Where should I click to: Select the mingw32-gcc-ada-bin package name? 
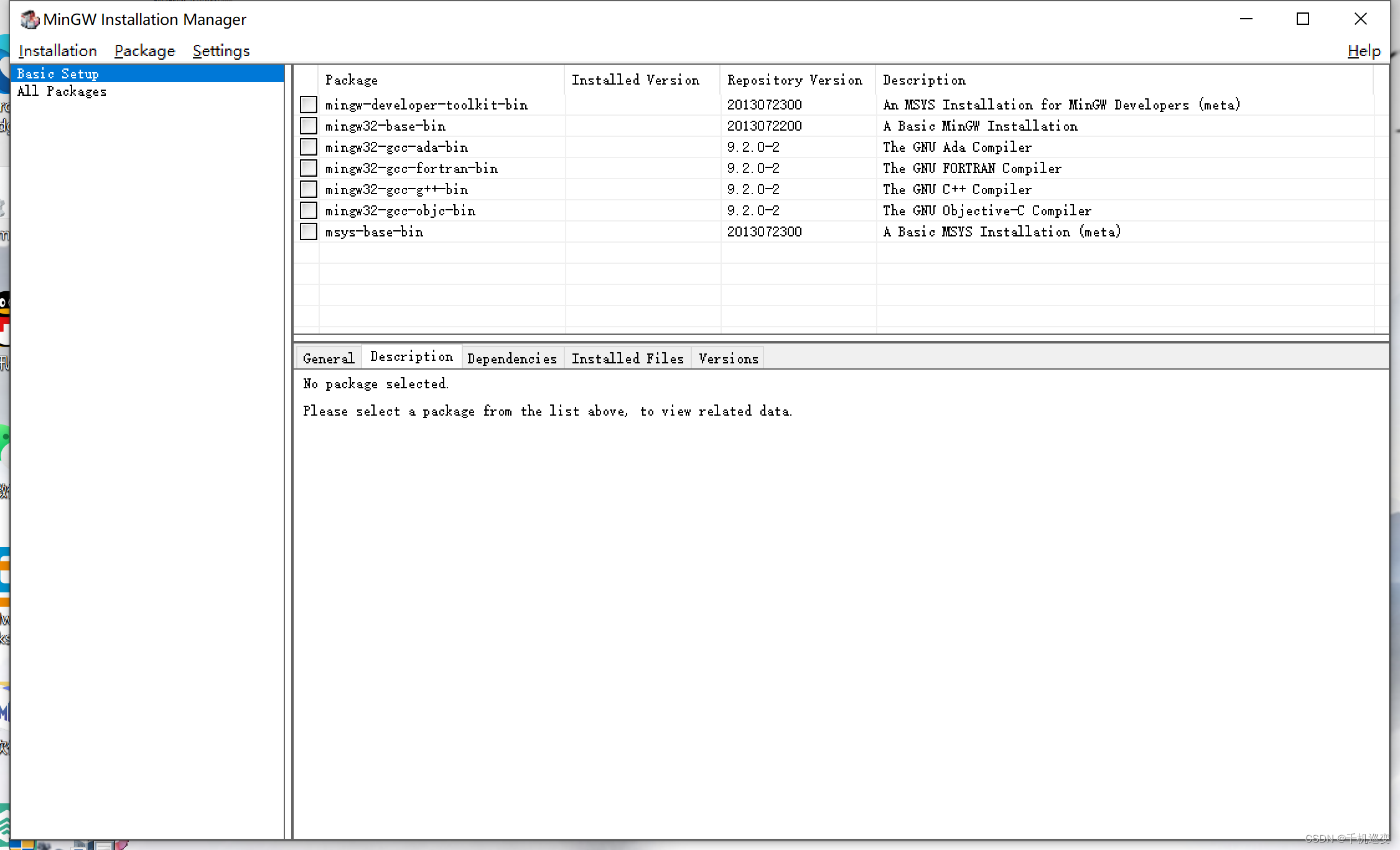[x=396, y=147]
